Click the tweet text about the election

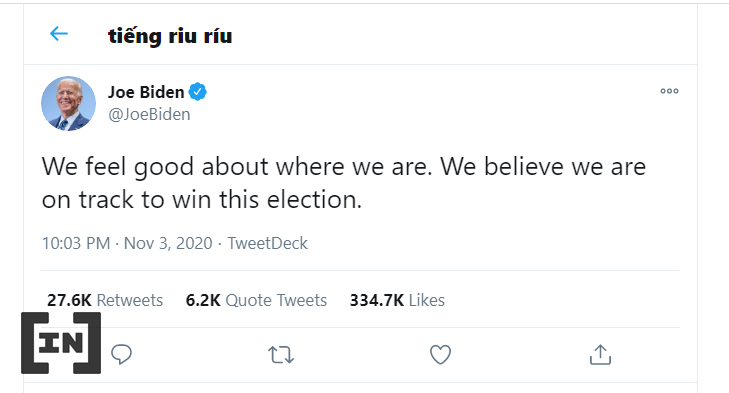pyautogui.click(x=344, y=183)
